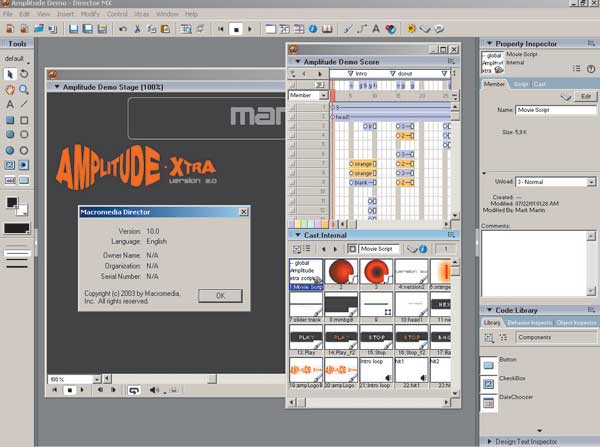This screenshot has width=600, height=447.
Task: Toggle Library list view in Code Library
Action: click(x=504, y=338)
